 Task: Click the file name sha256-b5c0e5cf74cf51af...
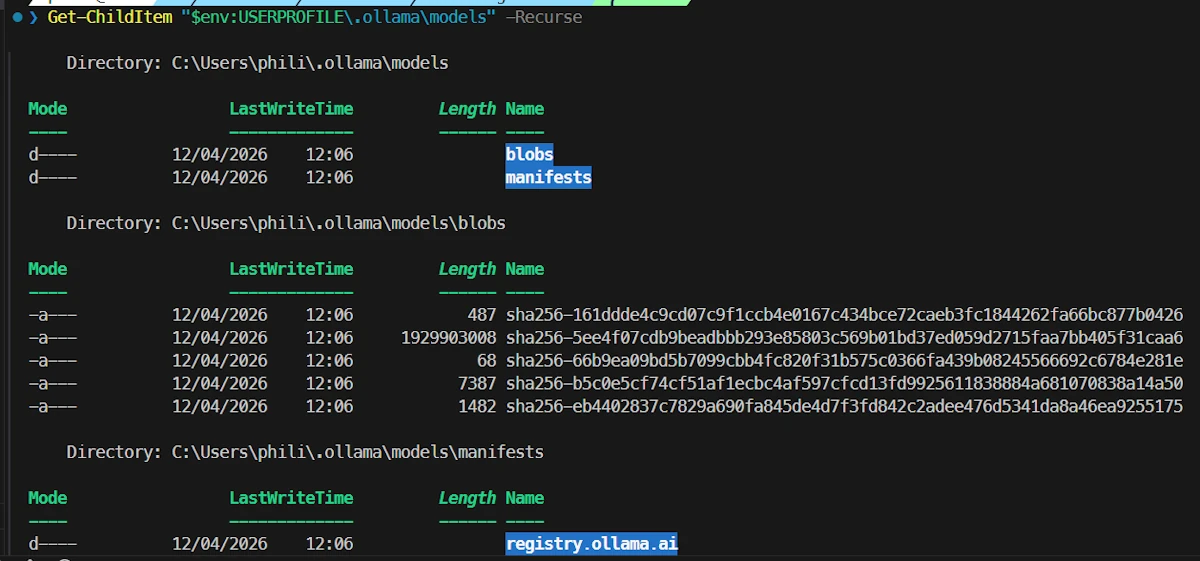pyautogui.click(x=844, y=384)
